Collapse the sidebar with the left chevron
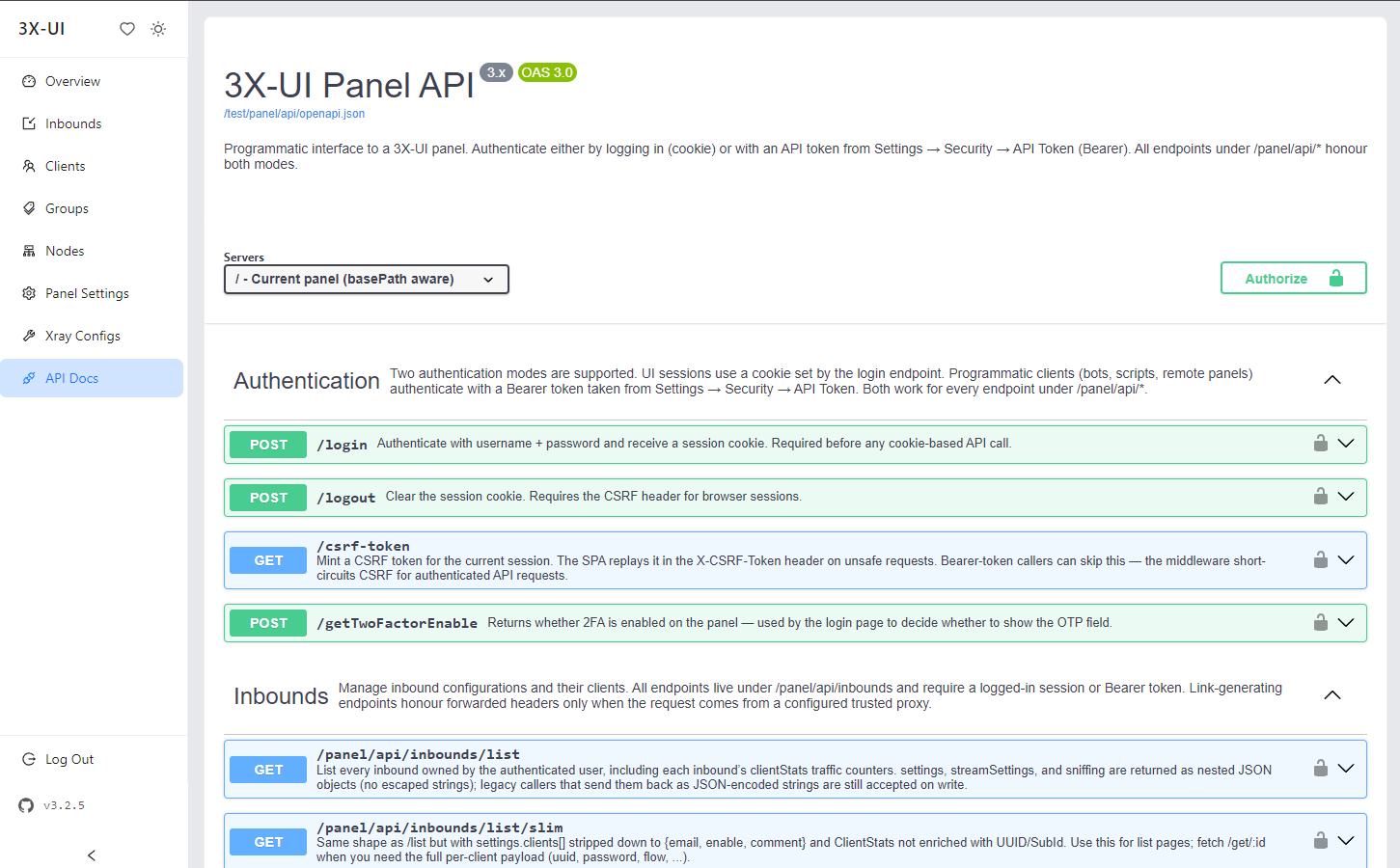 tap(92, 855)
